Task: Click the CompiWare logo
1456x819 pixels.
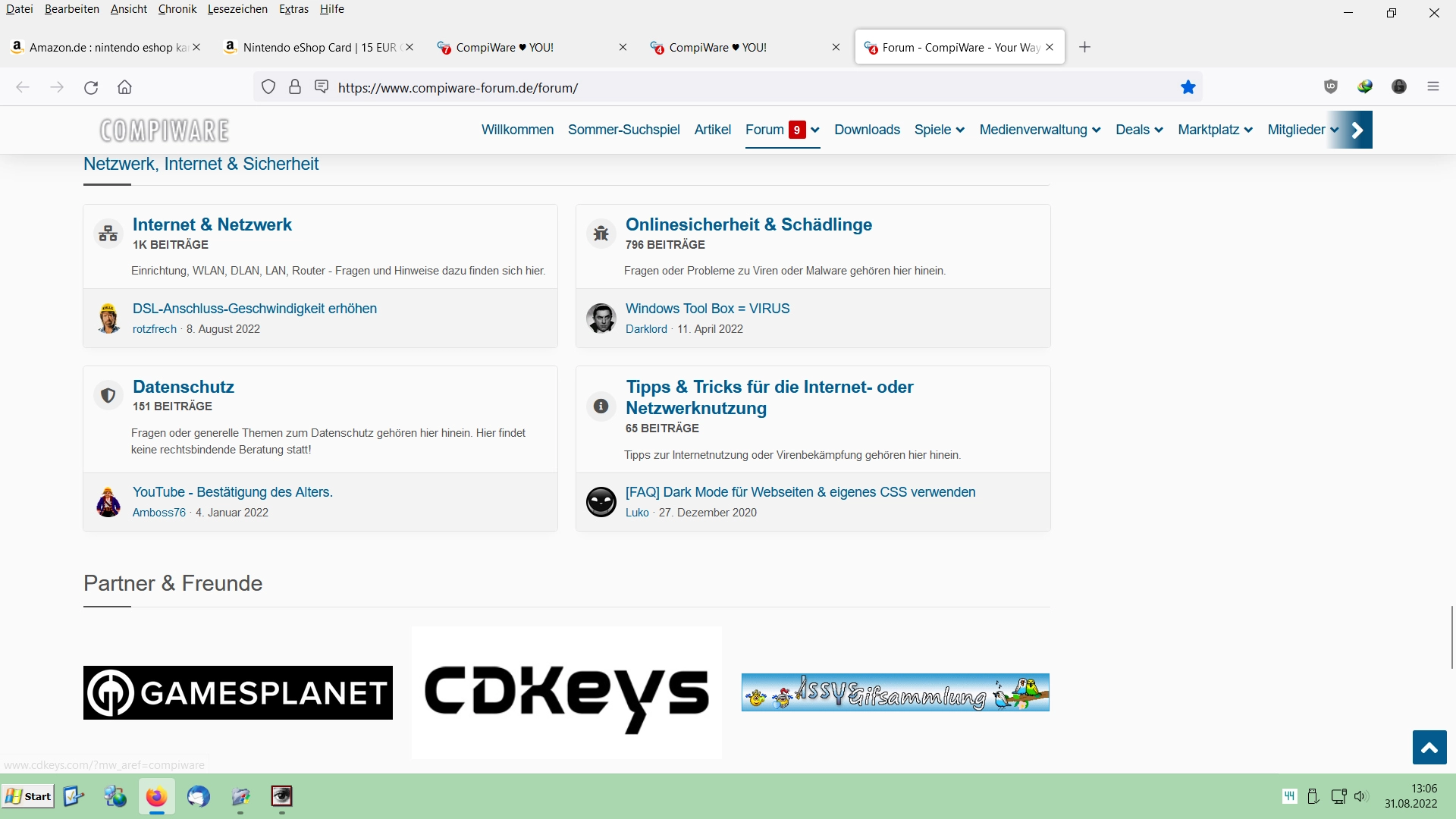Action: tap(165, 130)
